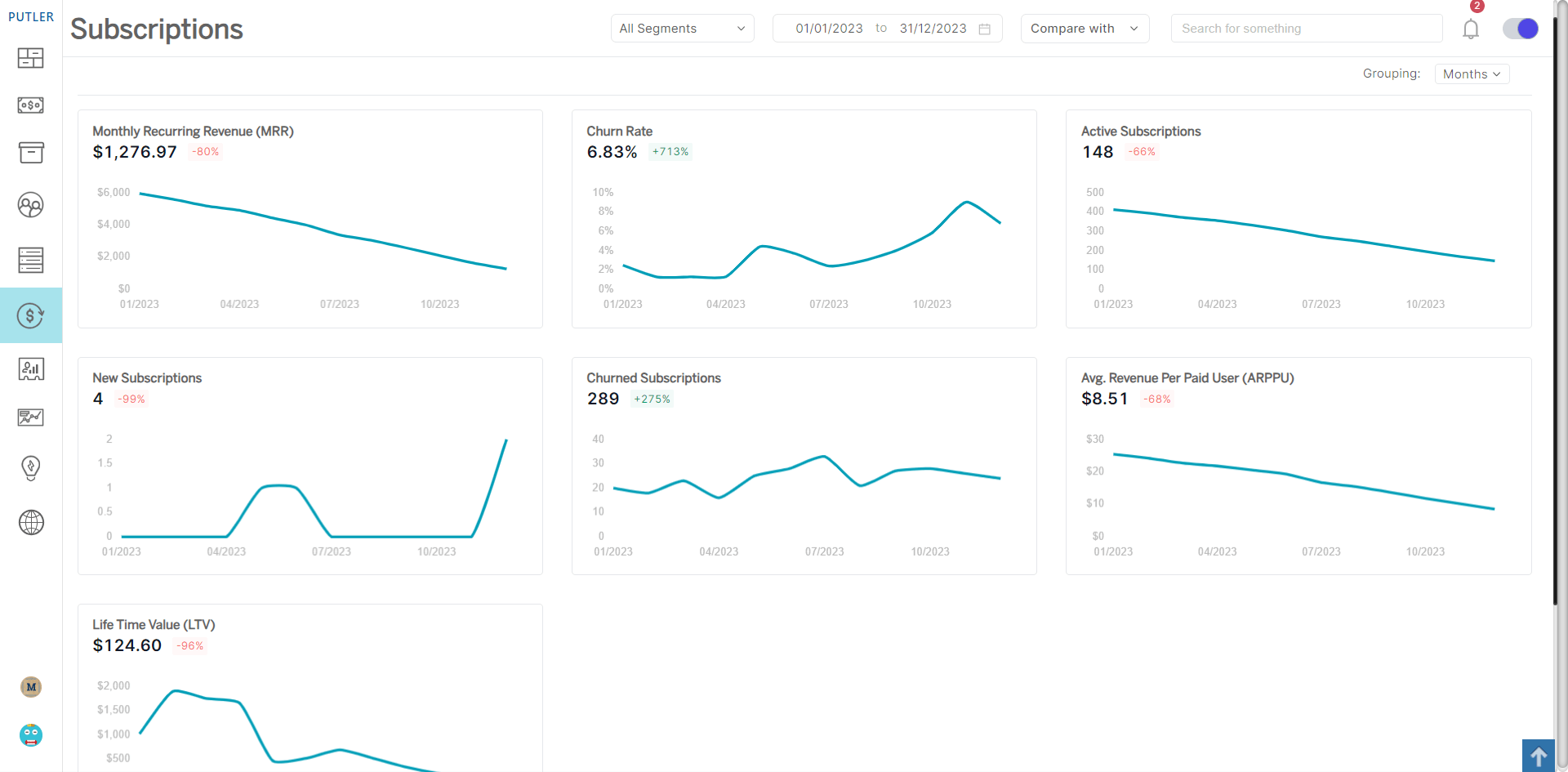Open notifications bell icon
Image resolution: width=1568 pixels, height=772 pixels.
1471,29
